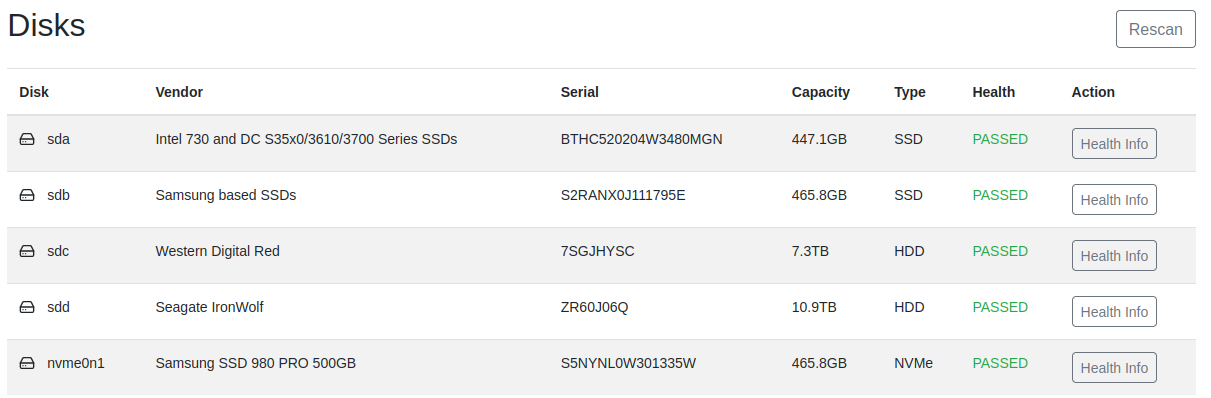Click the Type column header
Screen dimensions: 1211x398
point(910,92)
